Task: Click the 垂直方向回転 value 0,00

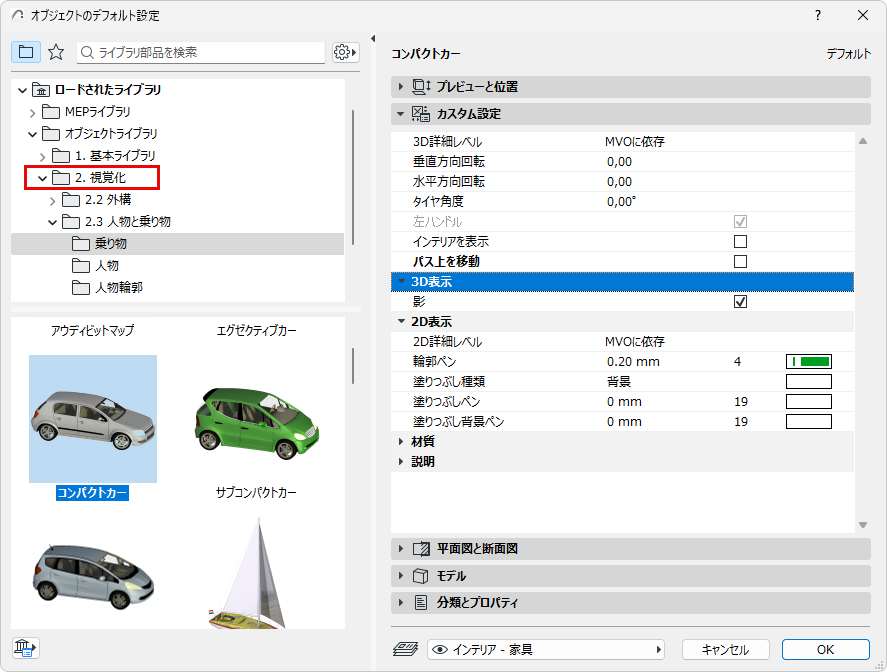Action: (619, 162)
